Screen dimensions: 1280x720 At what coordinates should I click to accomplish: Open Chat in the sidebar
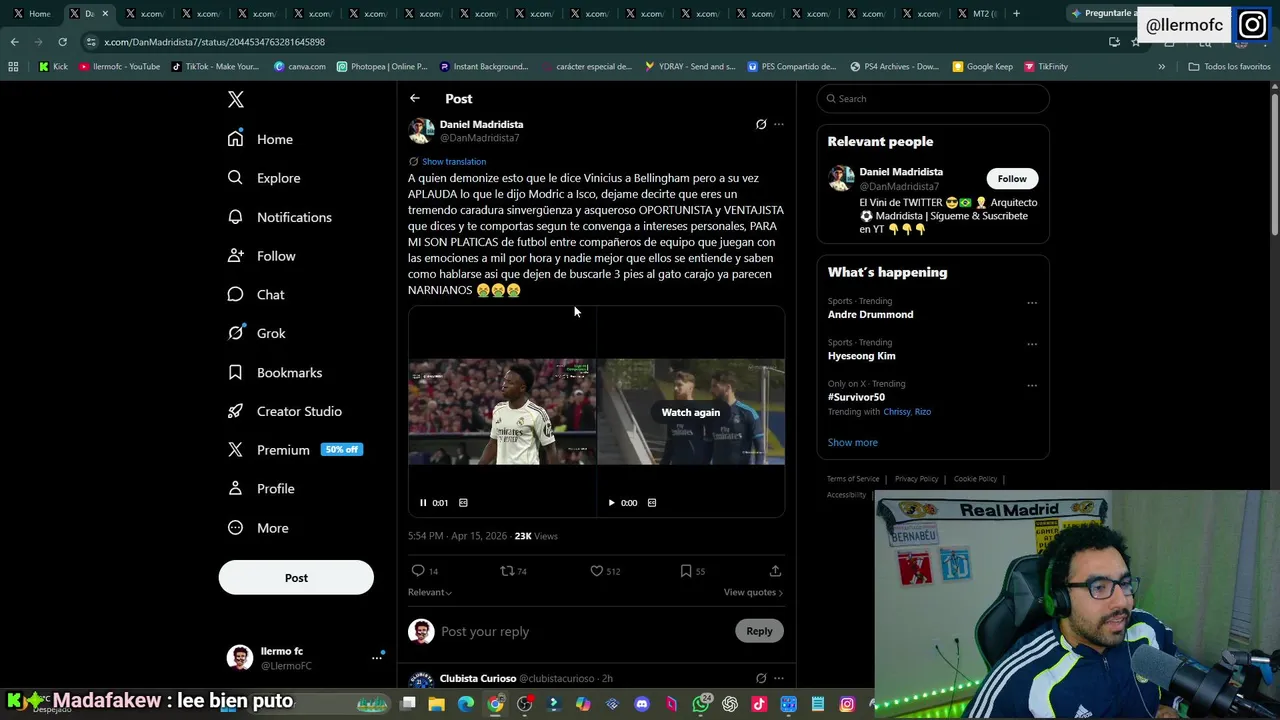point(256,295)
